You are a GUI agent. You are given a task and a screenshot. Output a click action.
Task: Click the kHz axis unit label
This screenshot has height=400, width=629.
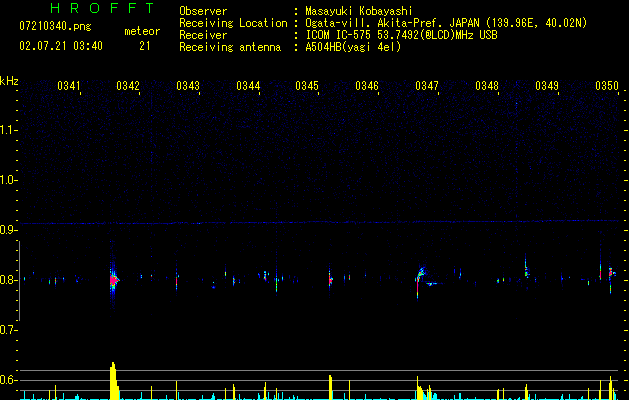pos(9,81)
